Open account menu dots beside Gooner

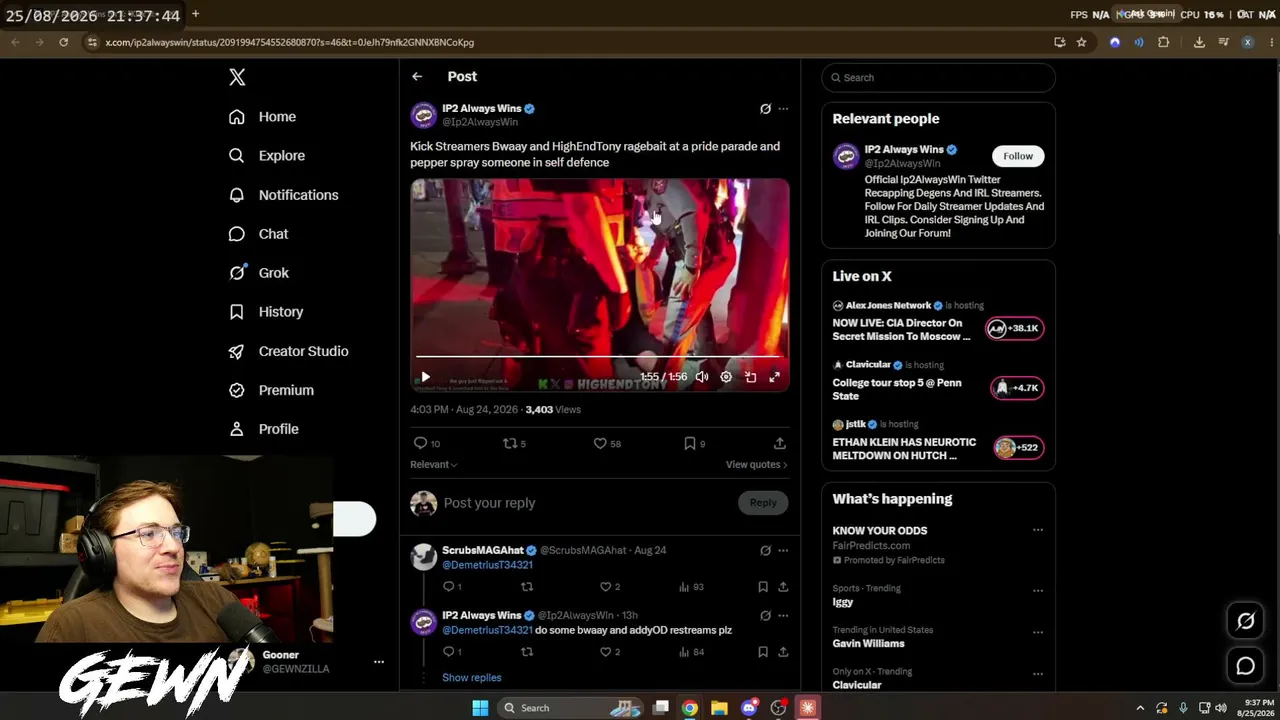pyautogui.click(x=379, y=662)
